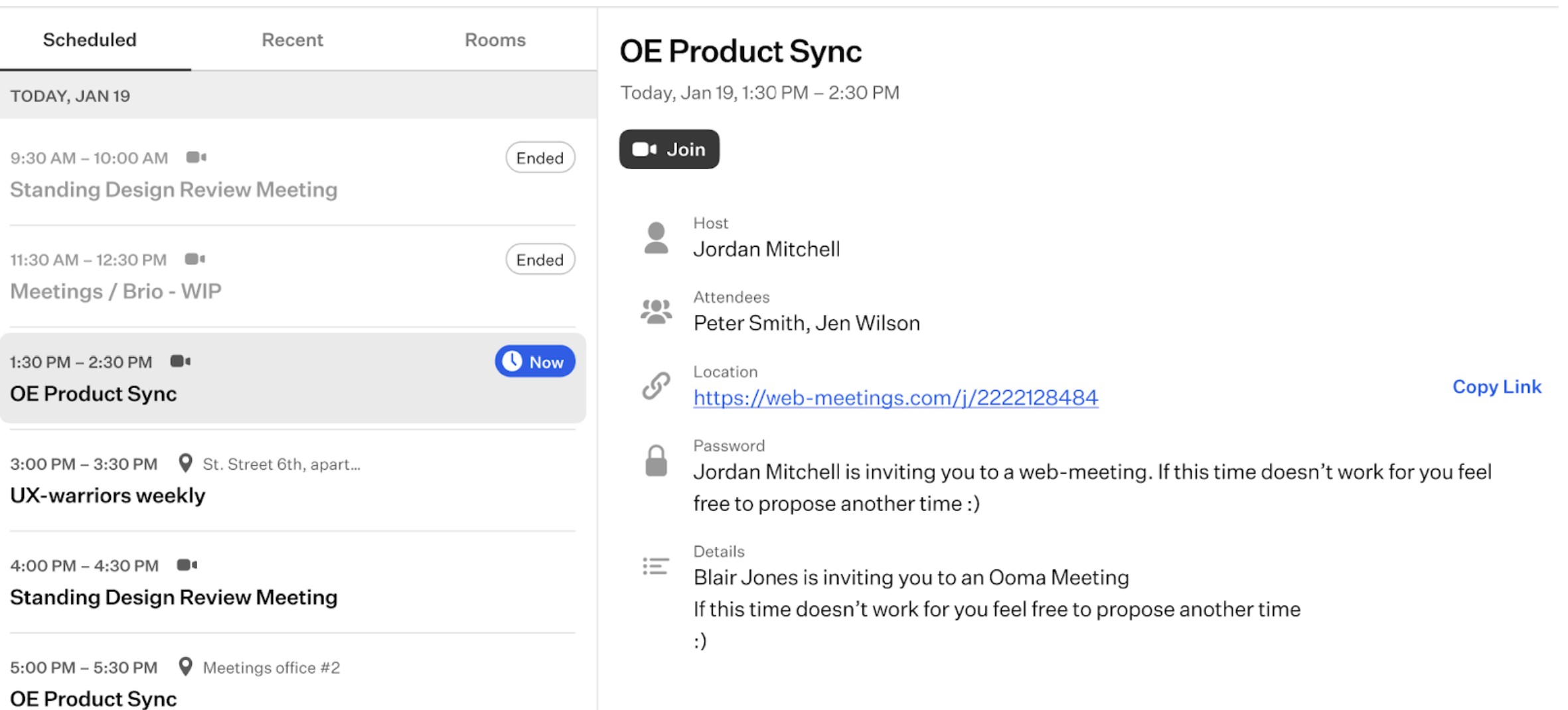Viewport: 1568px width, 710px height.
Task: Open the Recent tab
Action: [292, 40]
